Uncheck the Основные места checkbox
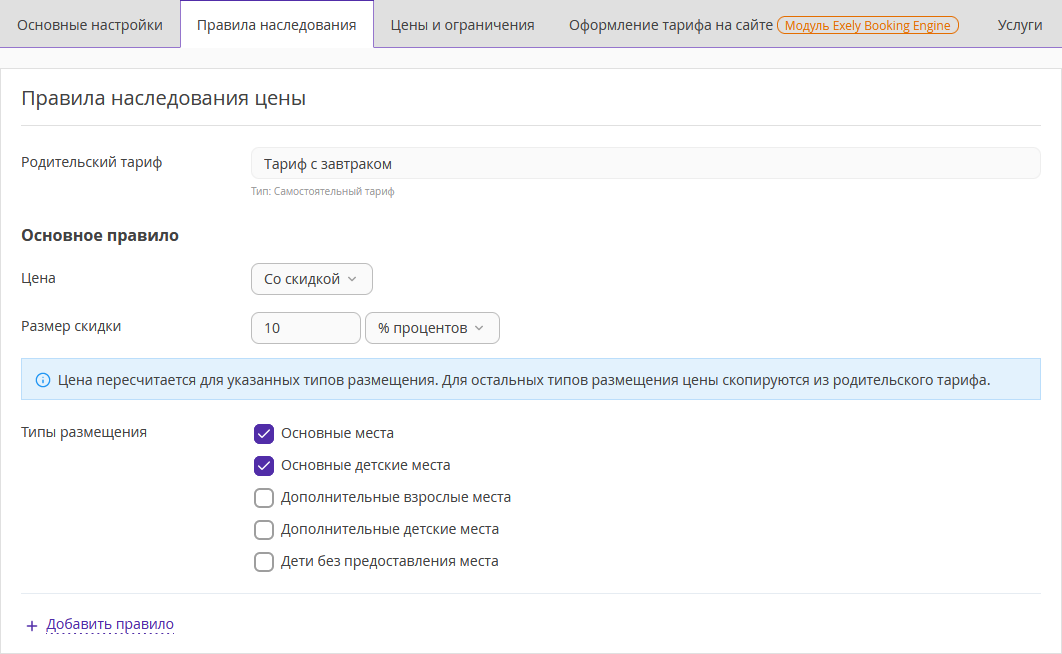Screen dimensions: 1062x654 point(263,433)
